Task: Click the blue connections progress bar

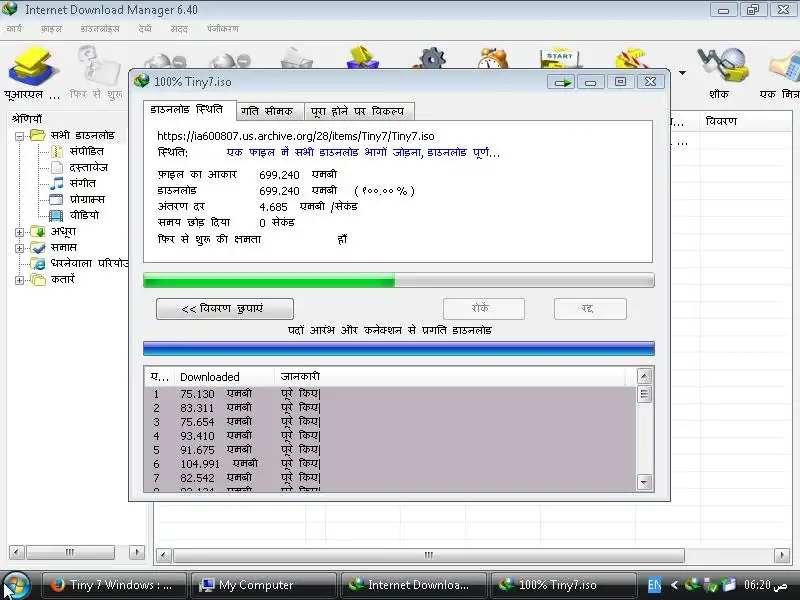Action: [398, 348]
